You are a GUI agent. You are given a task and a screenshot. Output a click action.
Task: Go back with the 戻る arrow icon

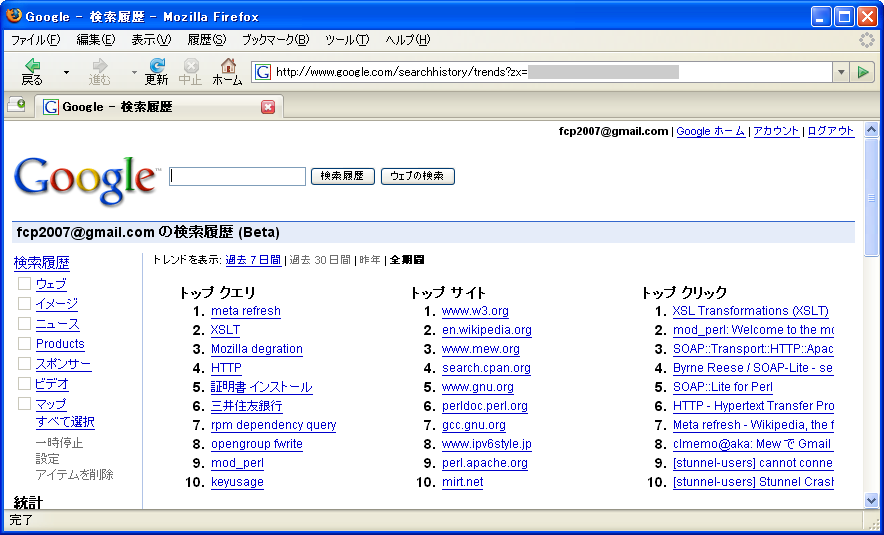pos(33,65)
